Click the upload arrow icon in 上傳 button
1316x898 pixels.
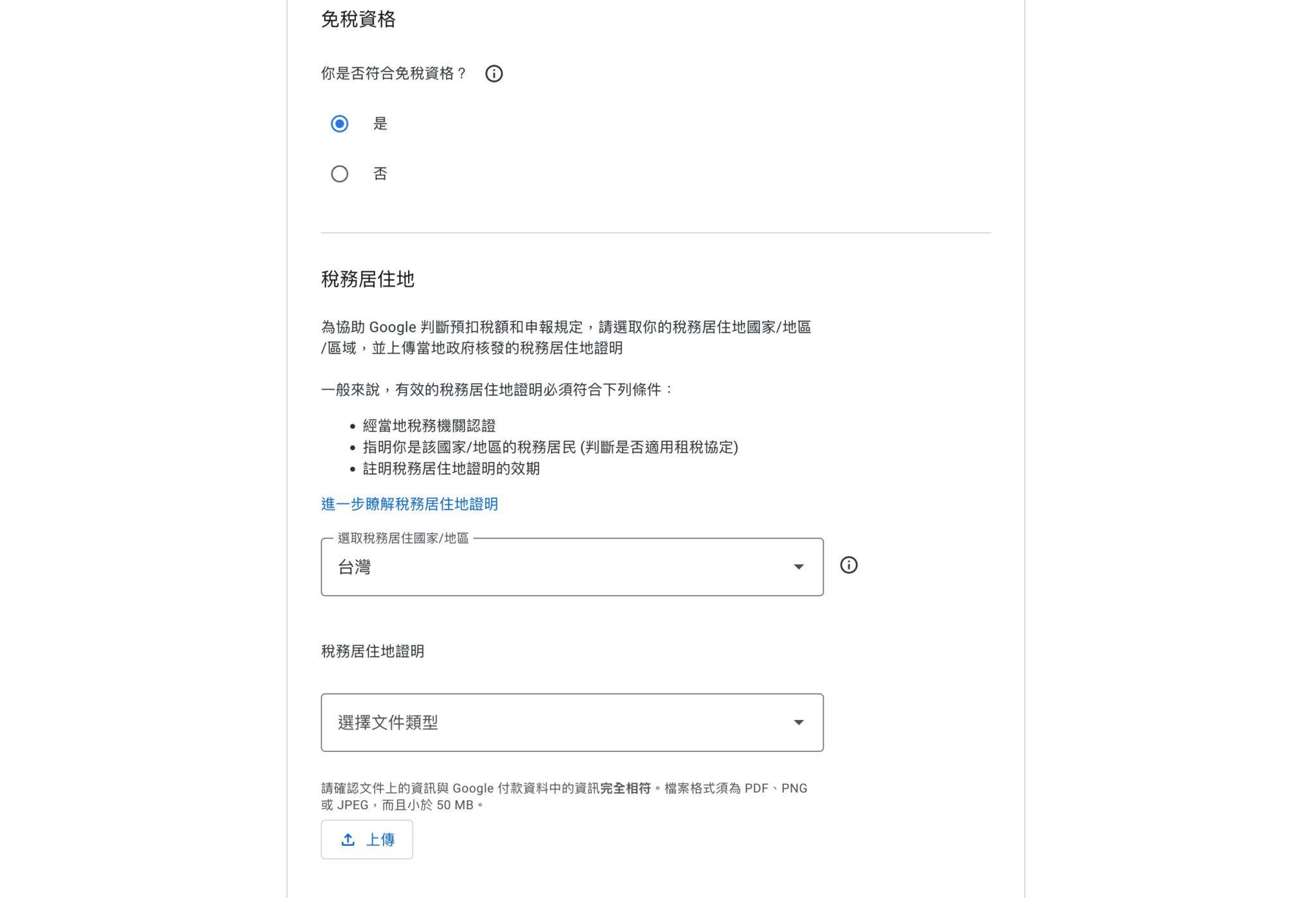pyautogui.click(x=348, y=840)
